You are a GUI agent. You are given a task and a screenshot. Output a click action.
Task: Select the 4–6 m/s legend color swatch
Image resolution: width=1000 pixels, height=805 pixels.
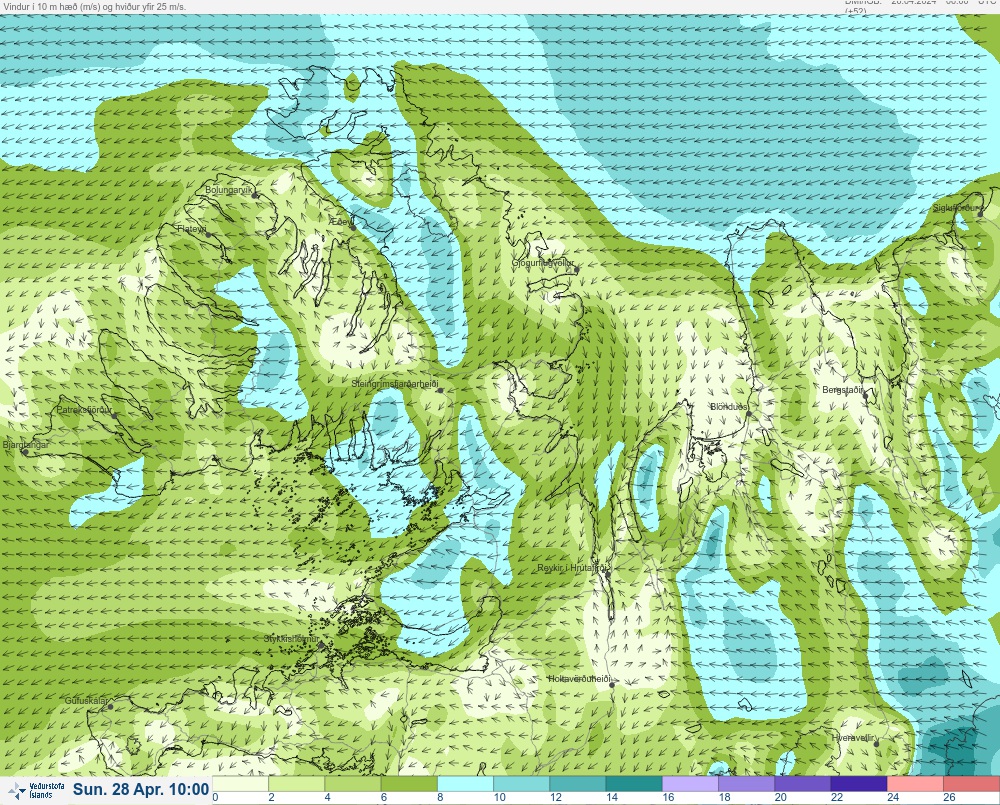pyautogui.click(x=353, y=783)
